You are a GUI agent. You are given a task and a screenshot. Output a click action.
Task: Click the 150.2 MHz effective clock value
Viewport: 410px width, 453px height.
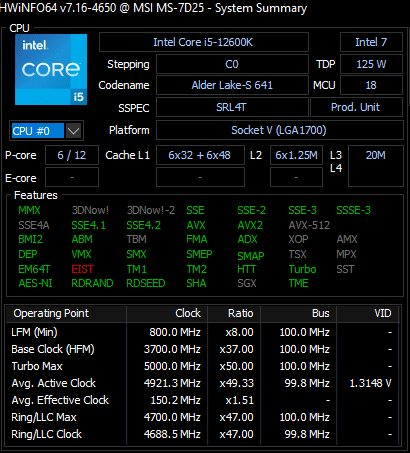coord(175,400)
